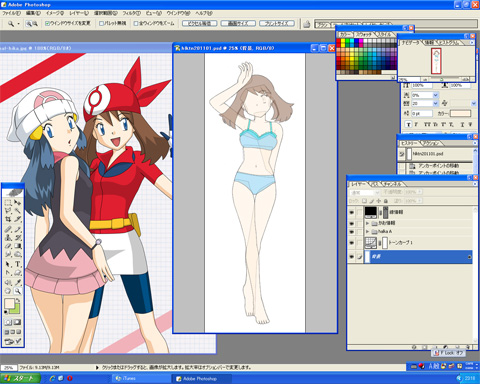Select the Lasso tool
The width and height of the screenshot is (480, 384).
(x=8, y=211)
